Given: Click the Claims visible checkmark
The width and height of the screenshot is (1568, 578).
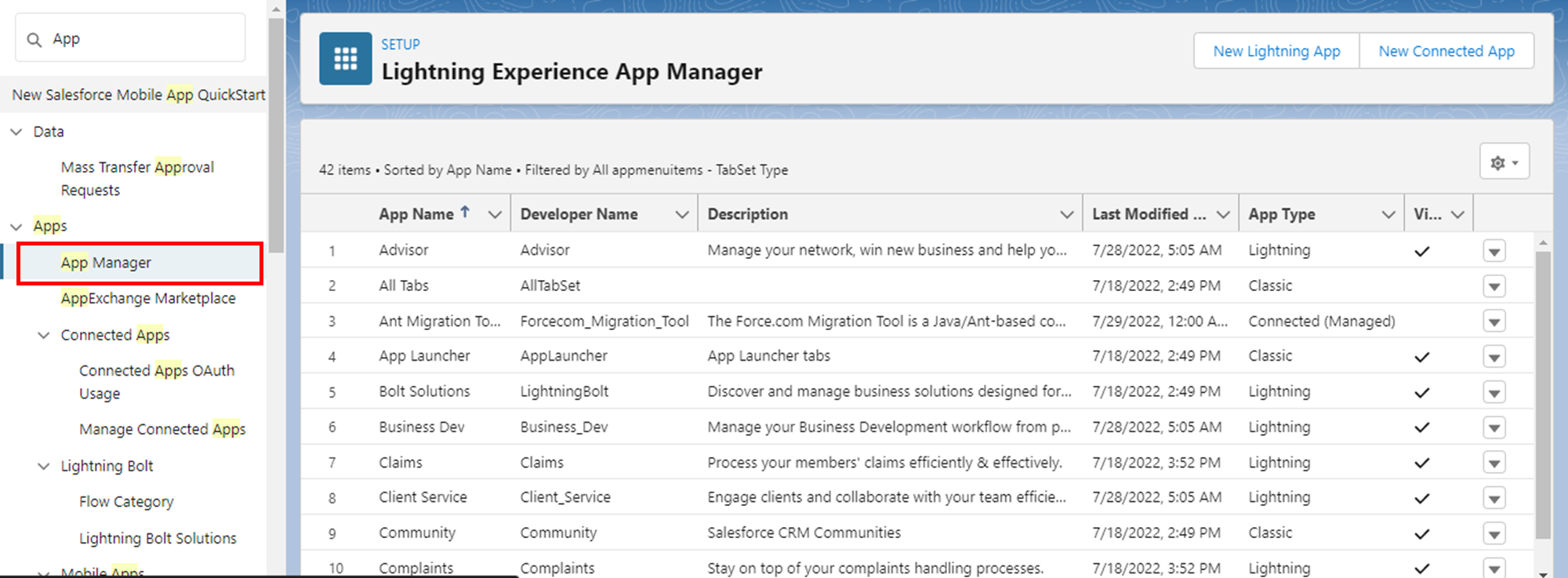Looking at the screenshot, I should 1421,463.
